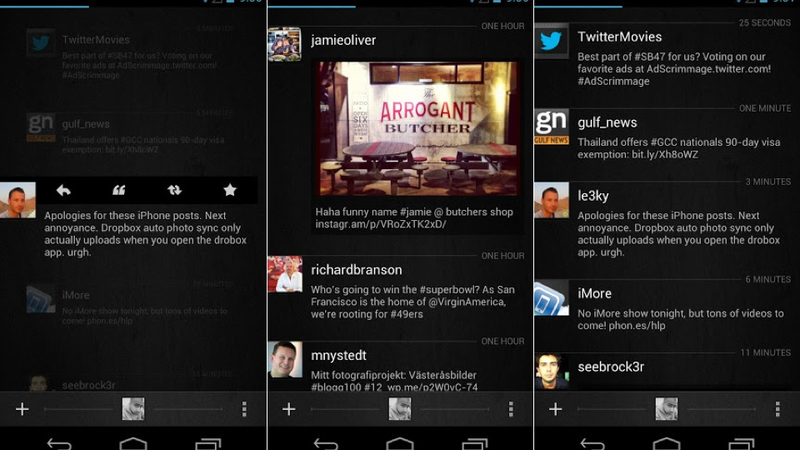Screen dimensions: 800x450
Task: Tap #49ers hashtag
Action: [x=407, y=314]
